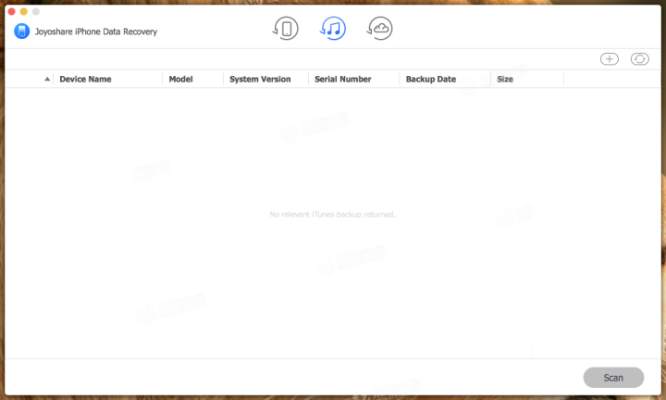Sort list by Model column
Image resolution: width=666 pixels, height=400 pixels.
point(181,79)
